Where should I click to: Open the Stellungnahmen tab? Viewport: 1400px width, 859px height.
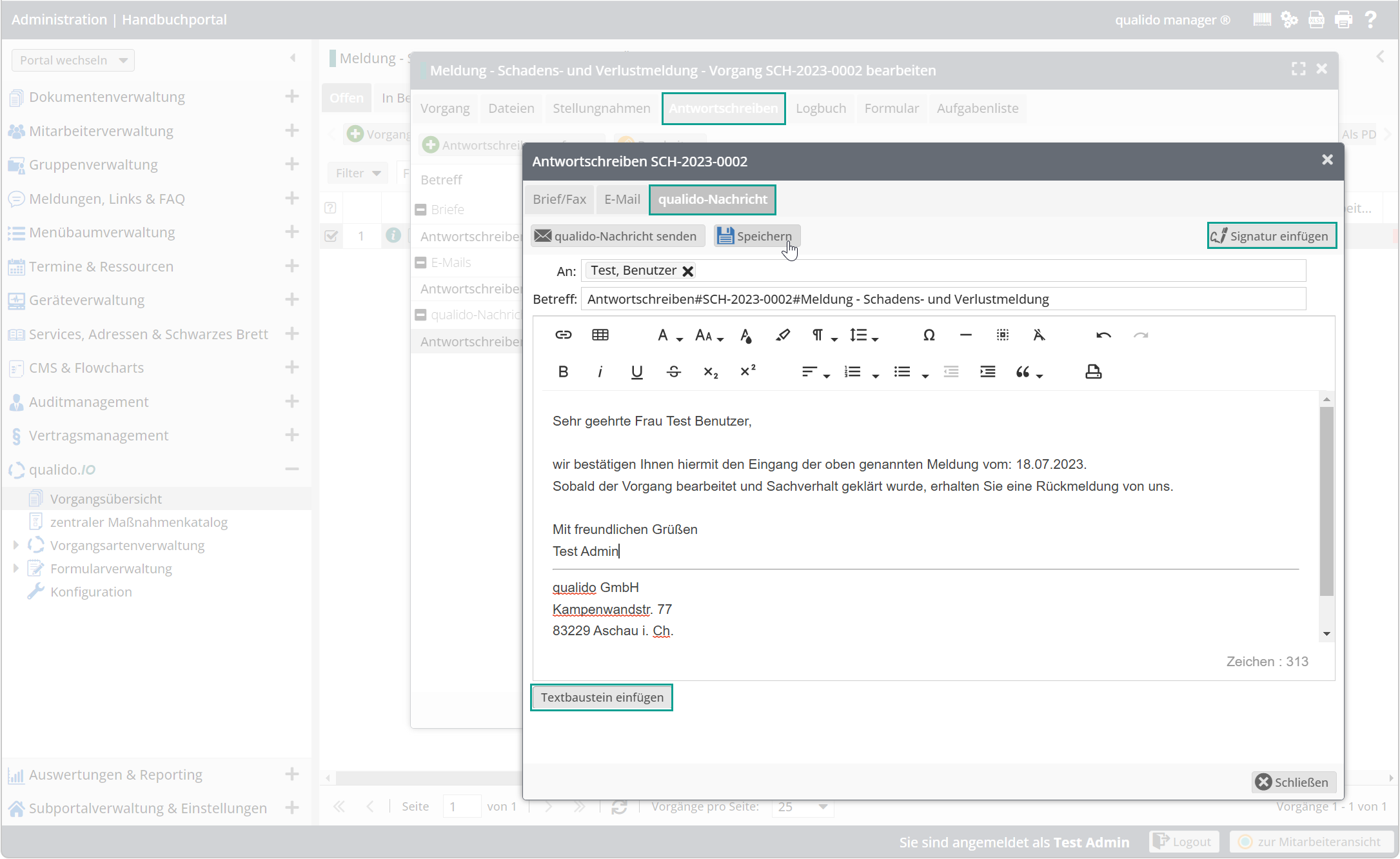point(601,108)
